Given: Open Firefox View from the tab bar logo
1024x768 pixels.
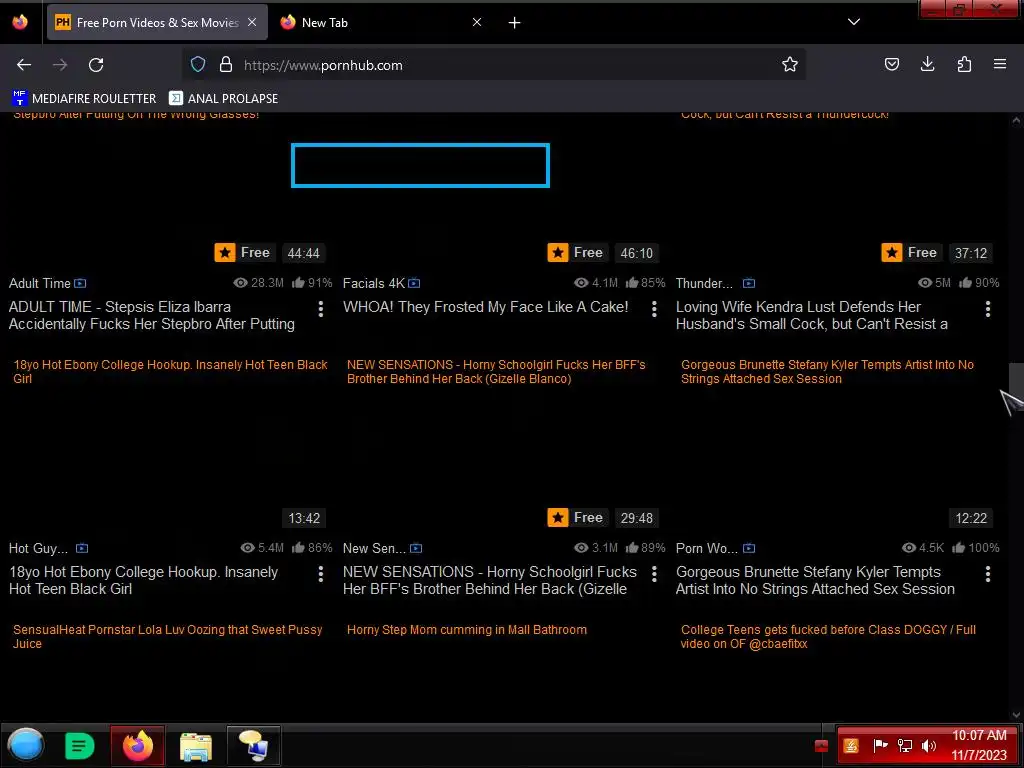Looking at the screenshot, I should pyautogui.click(x=20, y=22).
